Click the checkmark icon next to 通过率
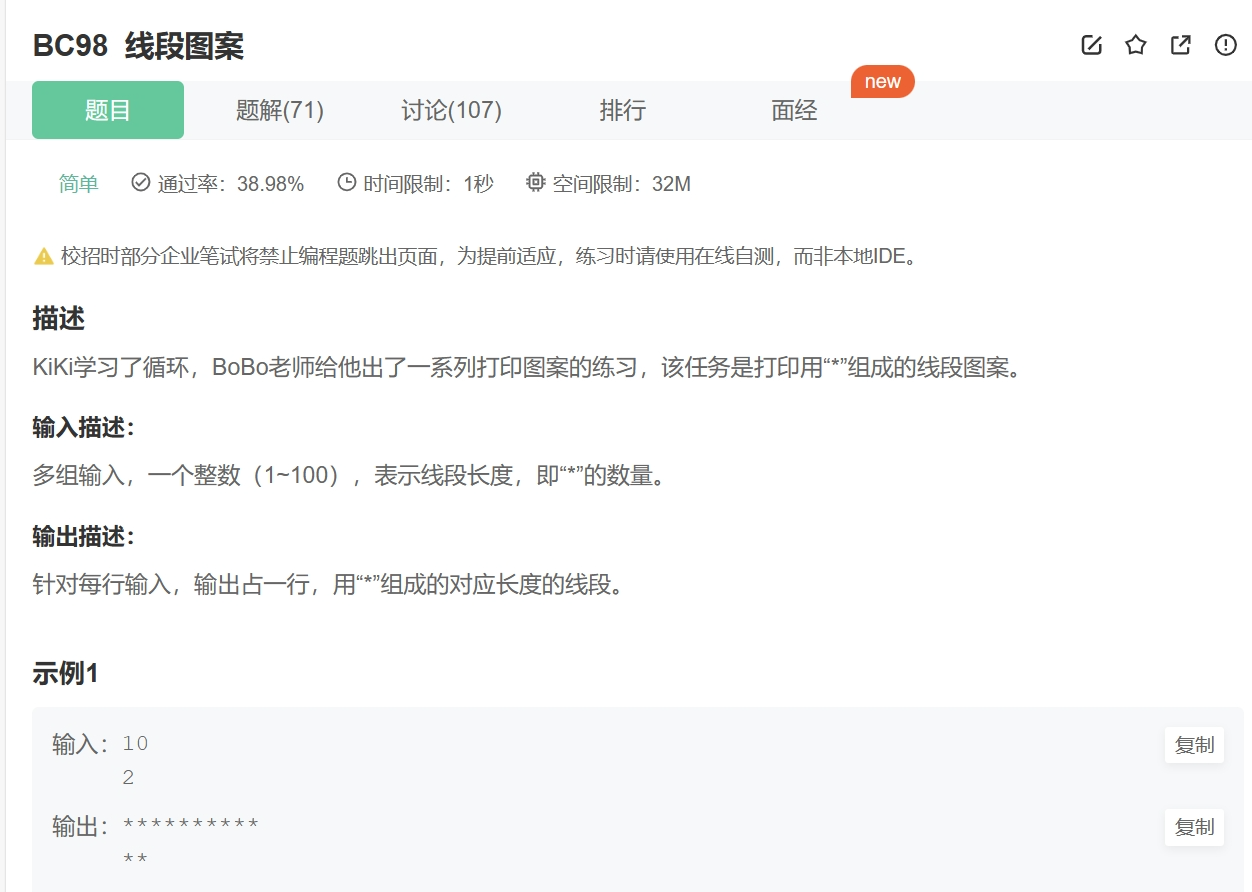The width and height of the screenshot is (1252, 892). pyautogui.click(x=139, y=183)
